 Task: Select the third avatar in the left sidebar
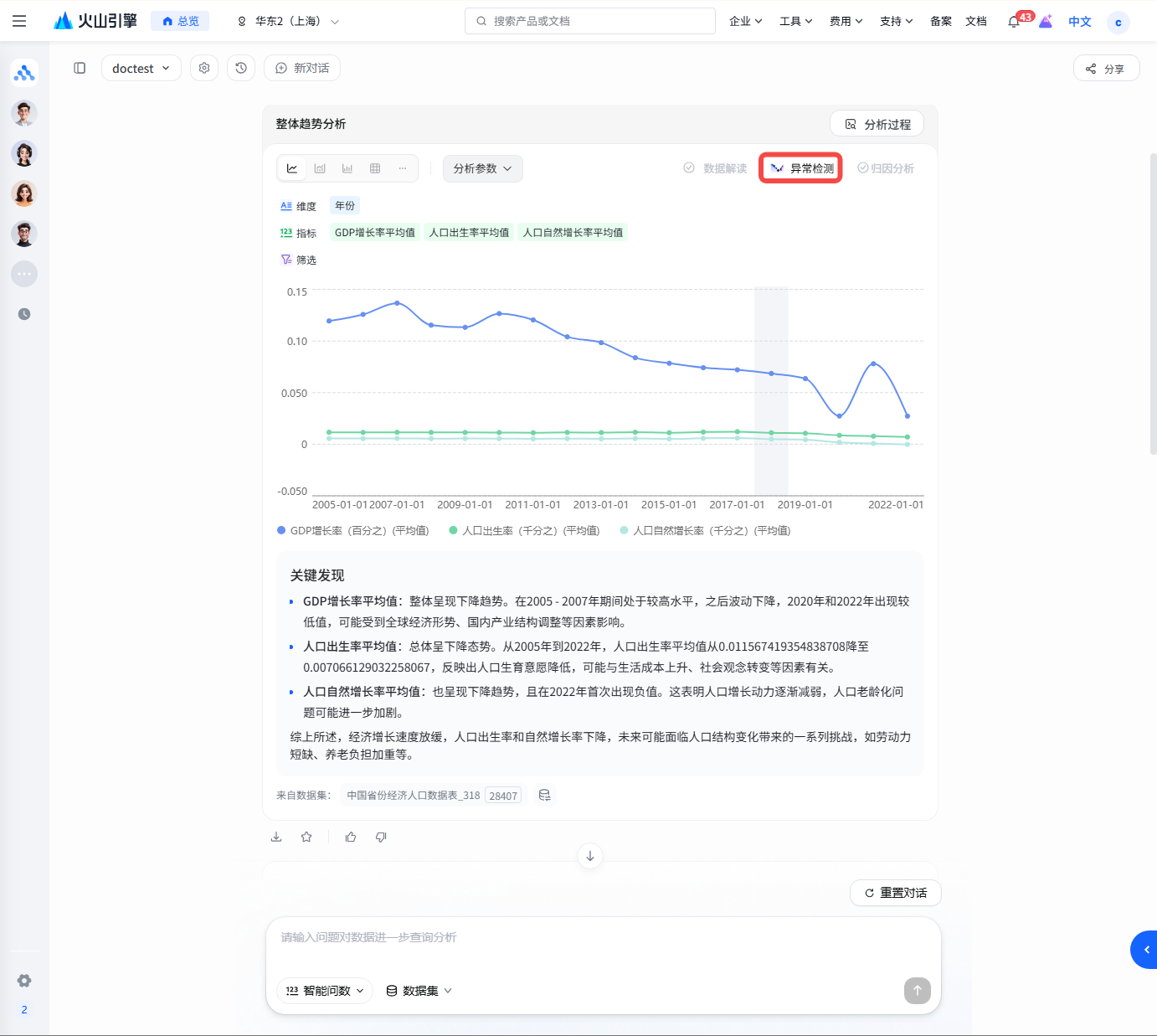[24, 193]
